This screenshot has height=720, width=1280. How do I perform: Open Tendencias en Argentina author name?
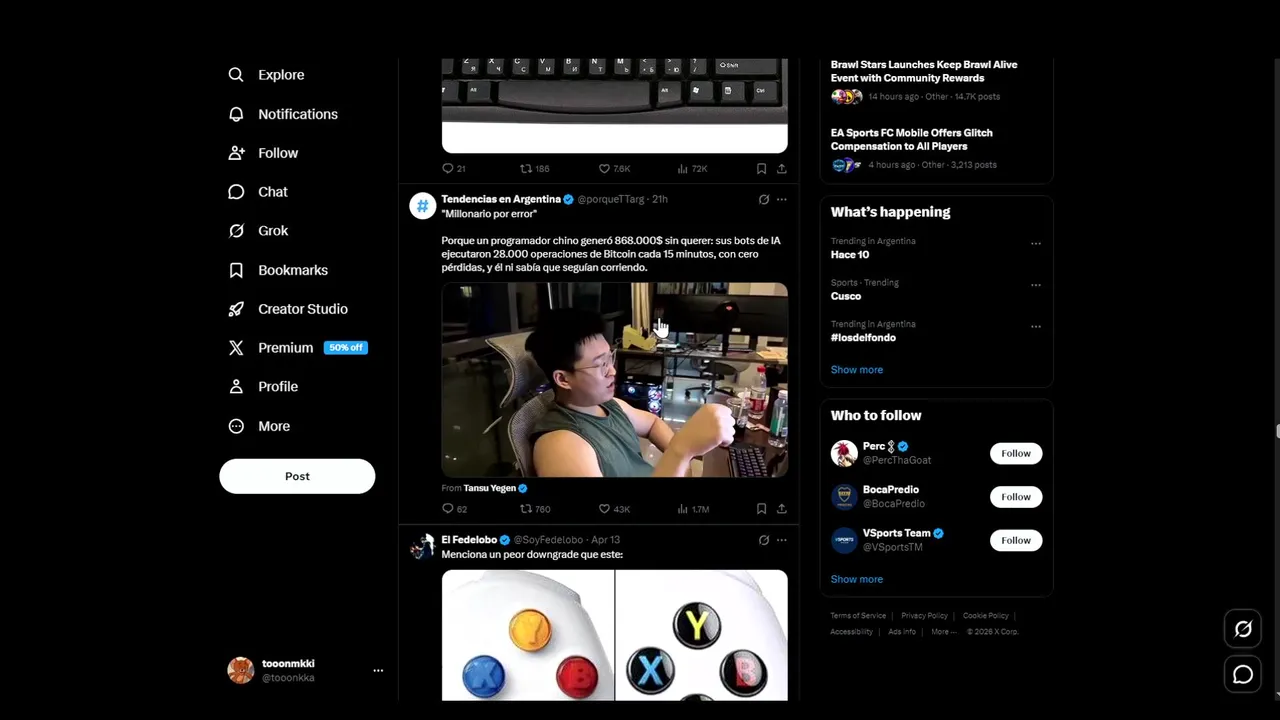(x=501, y=199)
